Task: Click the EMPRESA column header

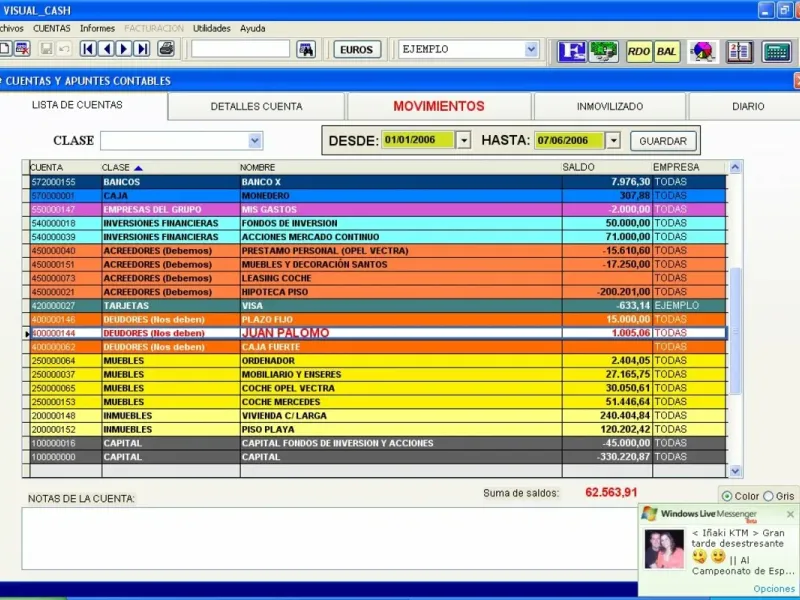Action: tap(688, 167)
